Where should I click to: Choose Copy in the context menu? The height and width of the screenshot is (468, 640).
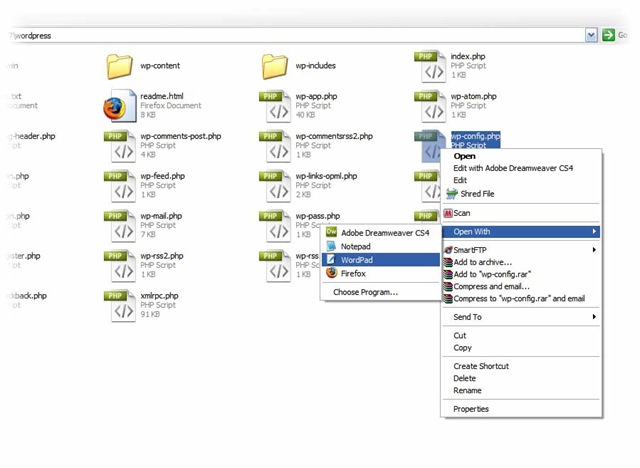coord(462,348)
